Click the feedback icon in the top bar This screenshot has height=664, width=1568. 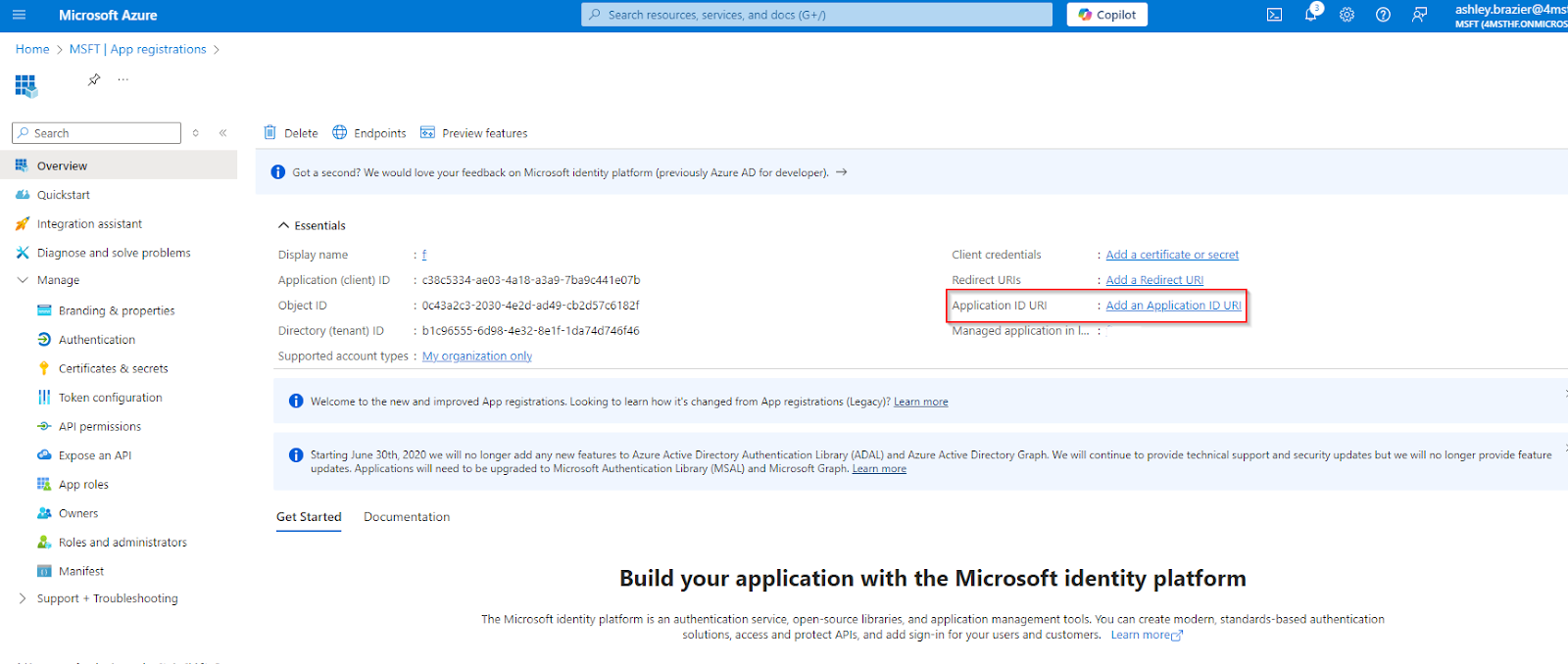[1419, 15]
